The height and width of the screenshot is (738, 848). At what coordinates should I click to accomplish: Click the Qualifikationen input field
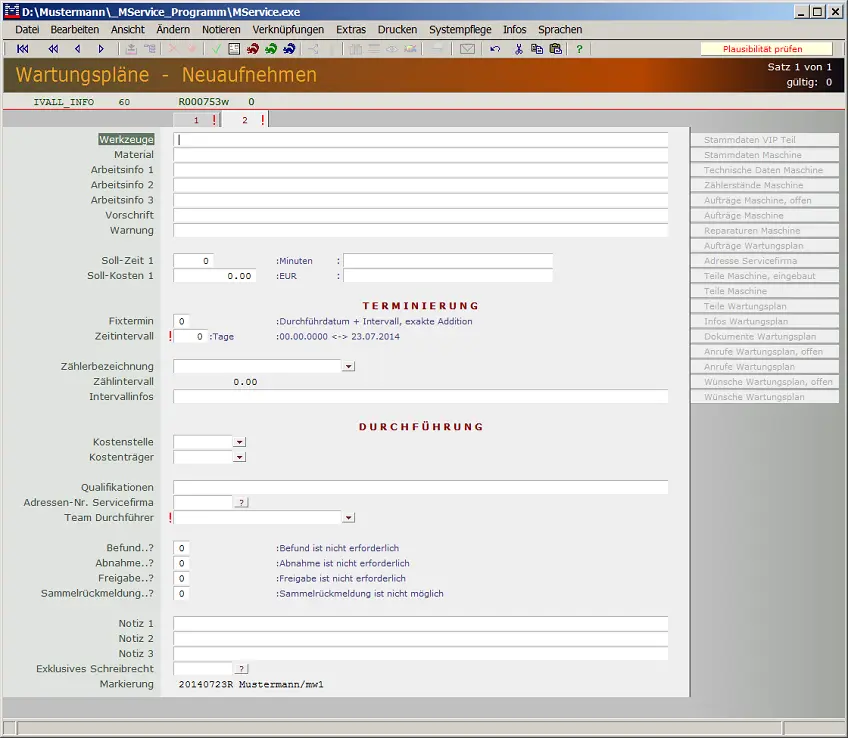pos(420,487)
